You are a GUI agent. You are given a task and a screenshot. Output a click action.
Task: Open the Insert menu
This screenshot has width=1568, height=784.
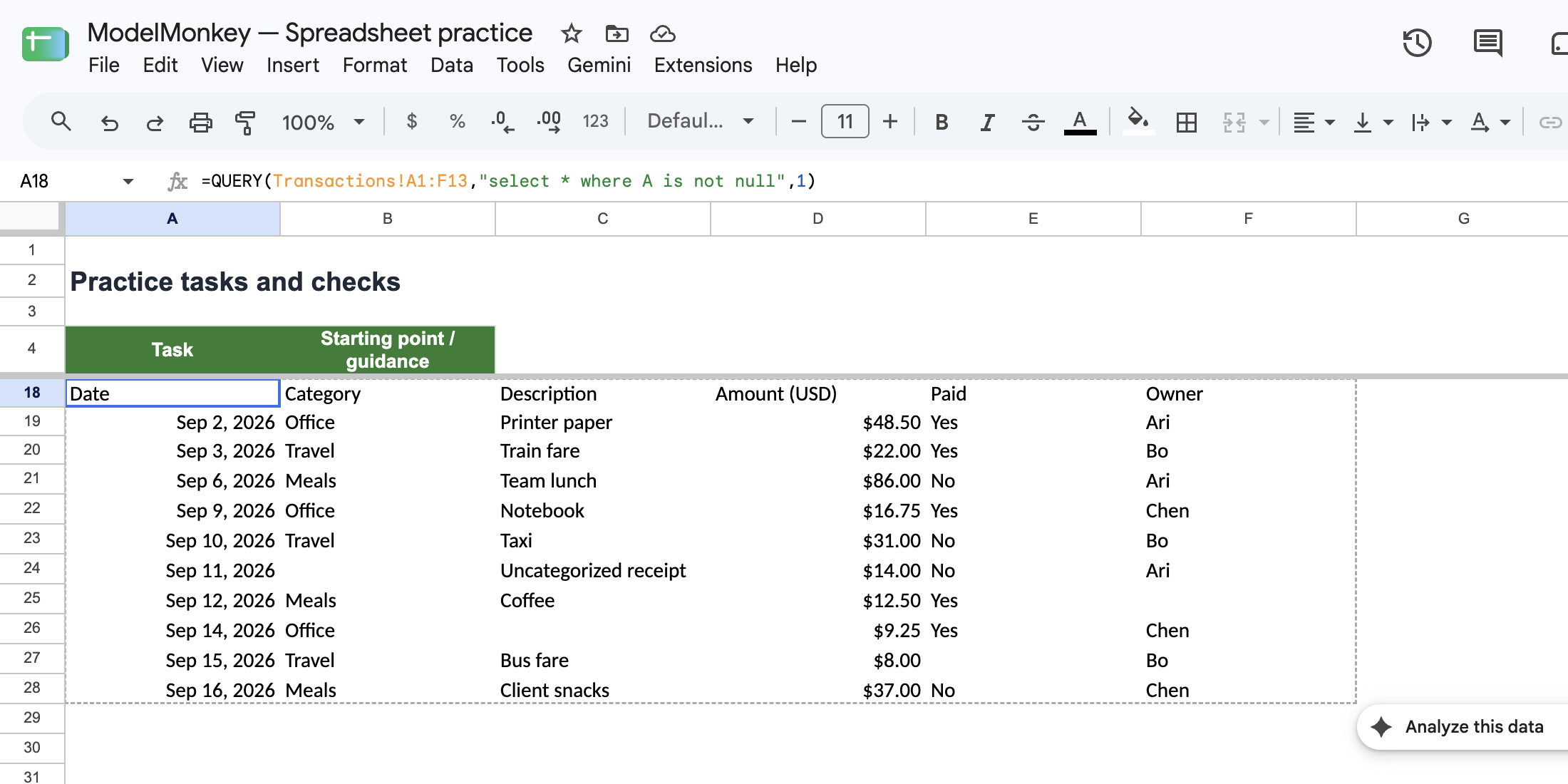pos(292,65)
